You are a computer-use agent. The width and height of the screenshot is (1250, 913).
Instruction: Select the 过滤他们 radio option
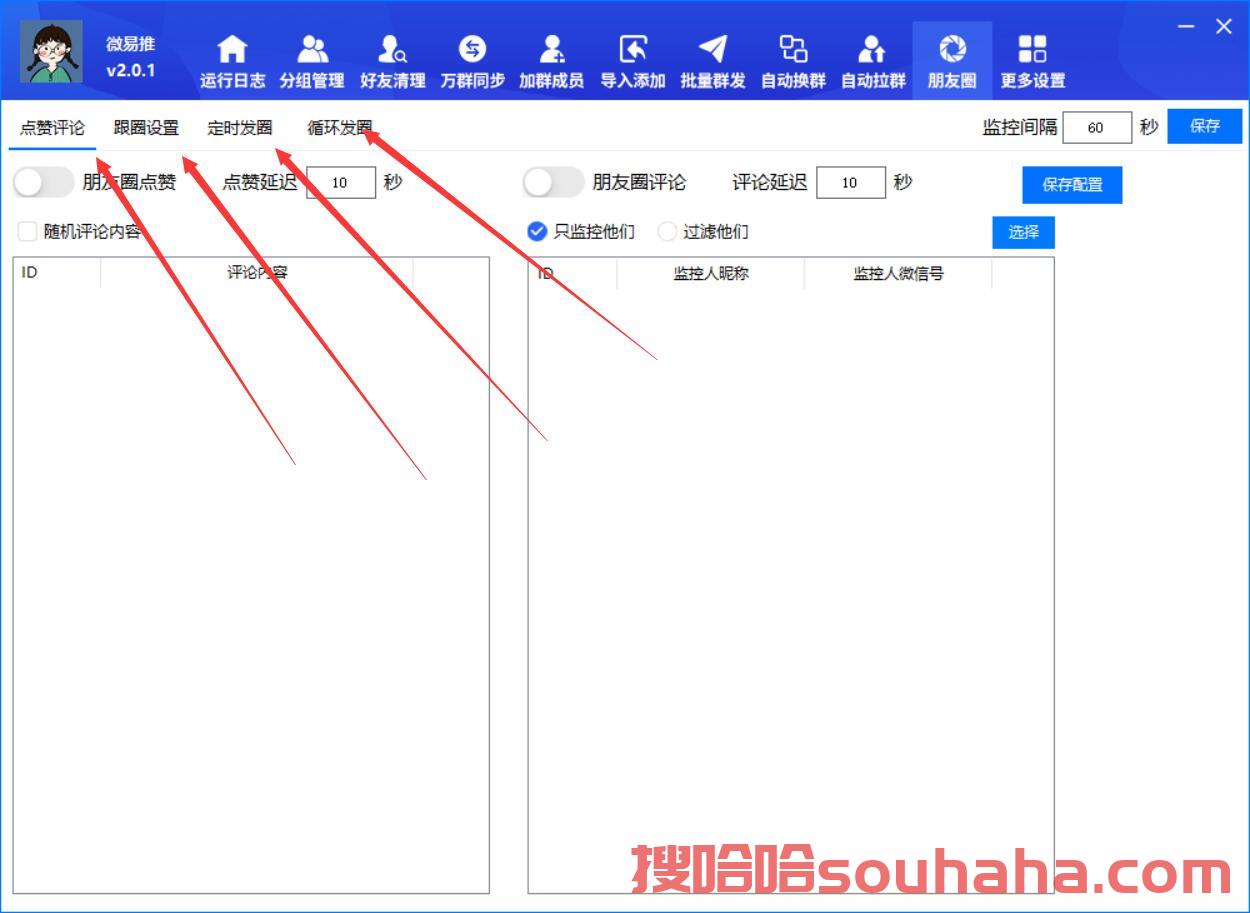click(x=667, y=232)
